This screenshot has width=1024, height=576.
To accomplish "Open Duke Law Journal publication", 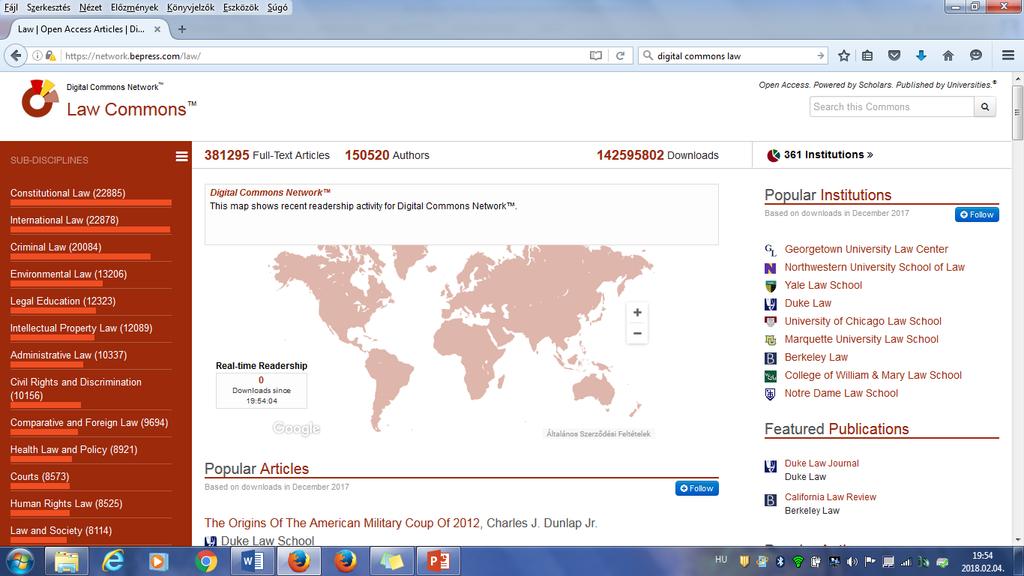I will [x=822, y=463].
